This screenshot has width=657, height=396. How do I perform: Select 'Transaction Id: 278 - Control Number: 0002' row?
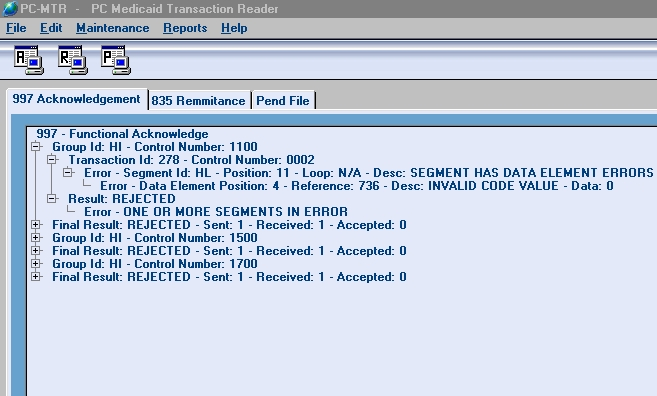pyautogui.click(x=191, y=160)
